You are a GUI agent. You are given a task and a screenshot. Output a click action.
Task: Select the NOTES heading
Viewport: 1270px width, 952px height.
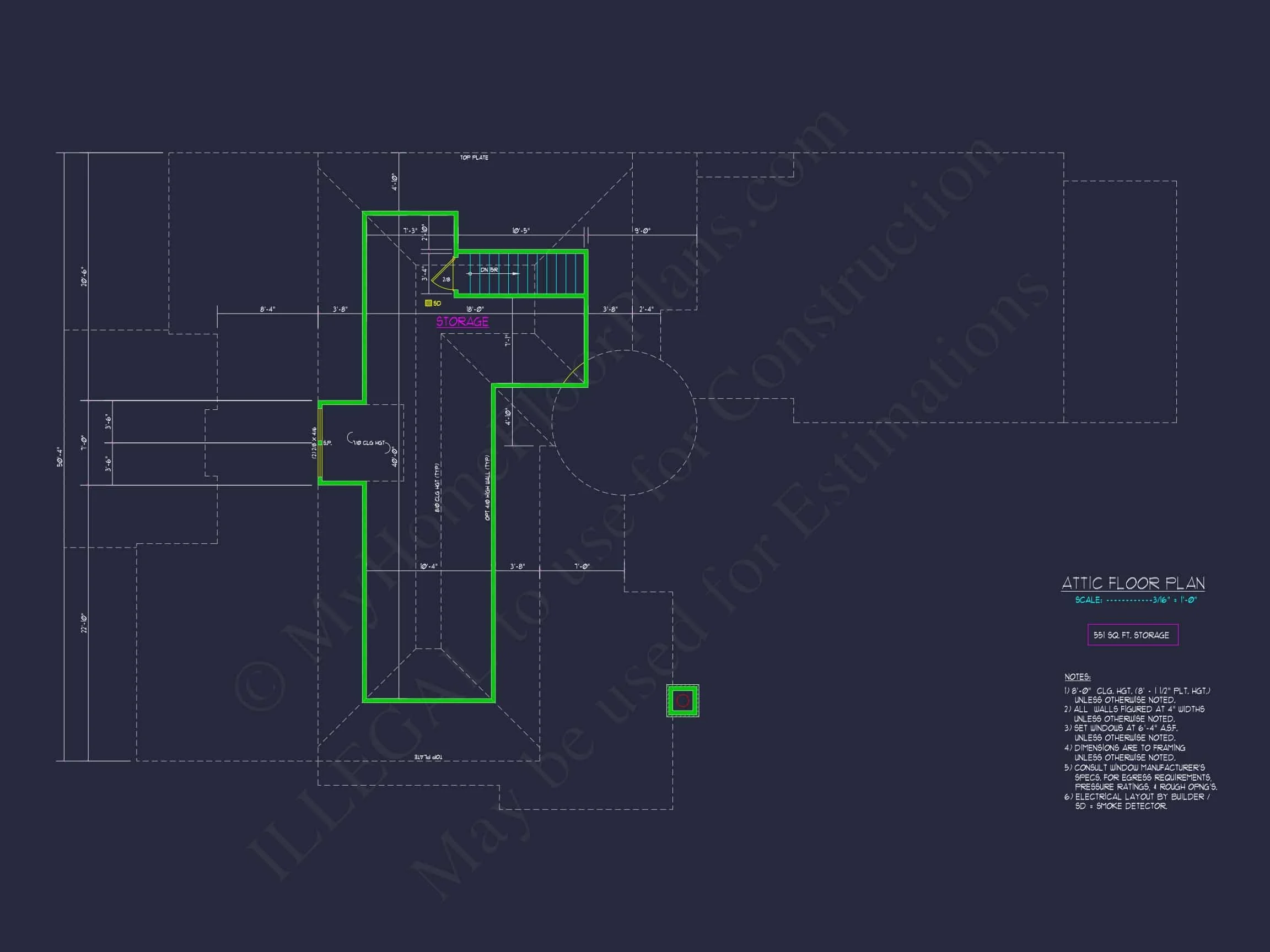pyautogui.click(x=1077, y=677)
